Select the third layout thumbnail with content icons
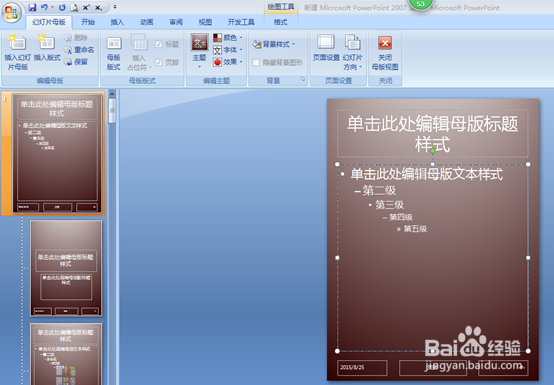554x385 pixels. coord(66,354)
